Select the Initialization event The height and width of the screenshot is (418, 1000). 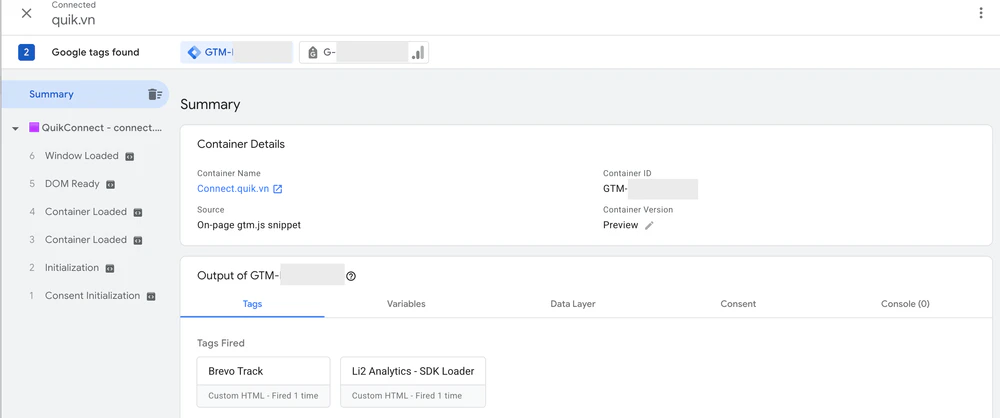pyautogui.click(x=71, y=268)
